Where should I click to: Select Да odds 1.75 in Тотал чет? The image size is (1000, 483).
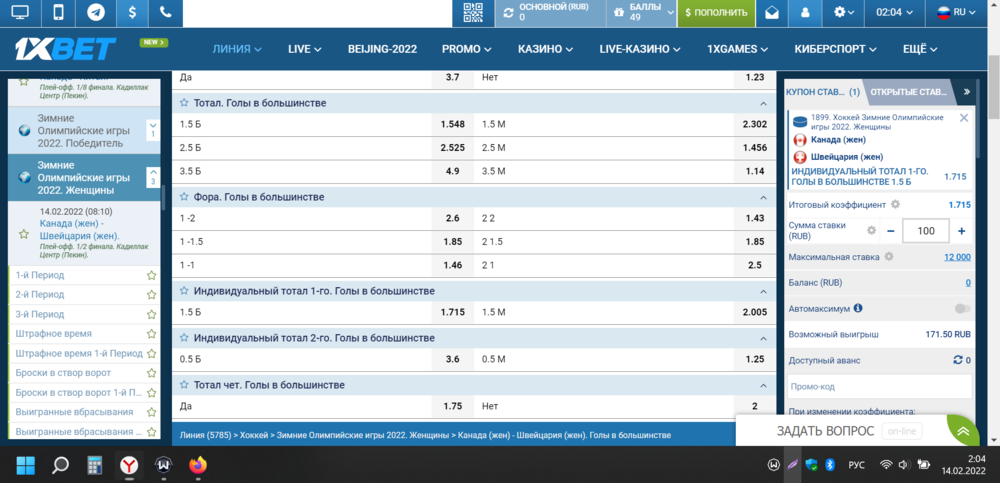(452, 406)
